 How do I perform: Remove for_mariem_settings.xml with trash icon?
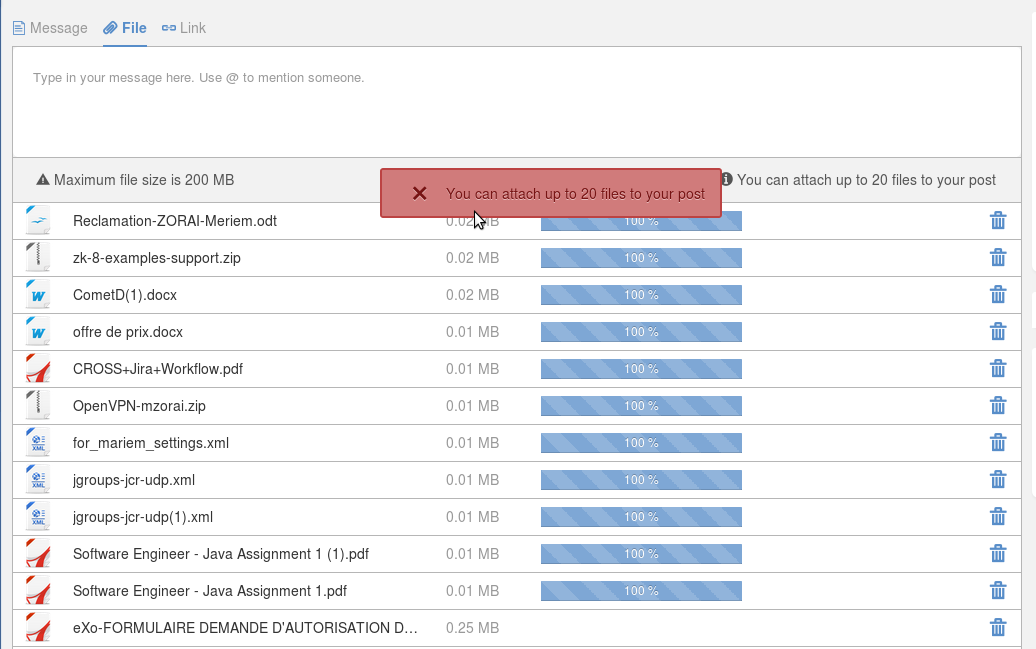pyautogui.click(x=998, y=443)
